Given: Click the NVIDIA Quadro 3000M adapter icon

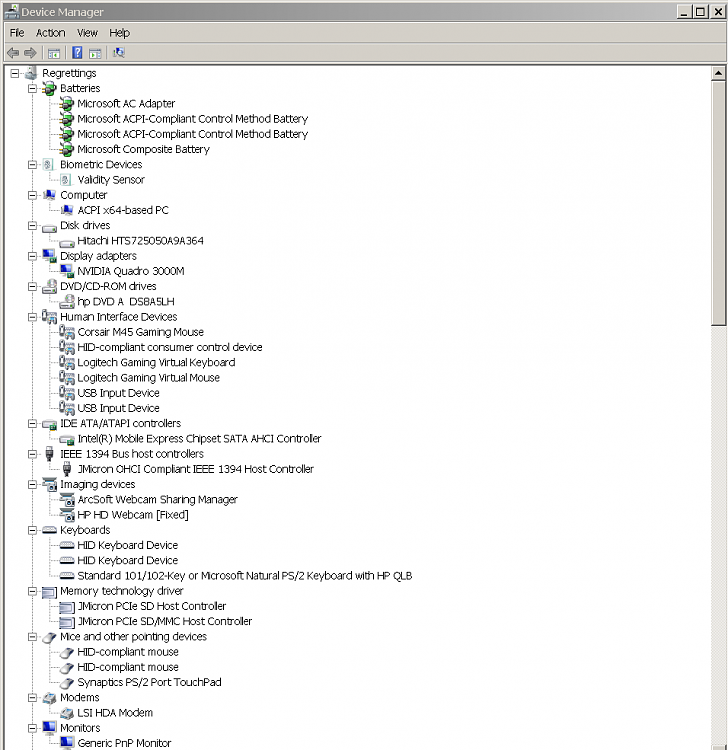Looking at the screenshot, I should coord(66,271).
